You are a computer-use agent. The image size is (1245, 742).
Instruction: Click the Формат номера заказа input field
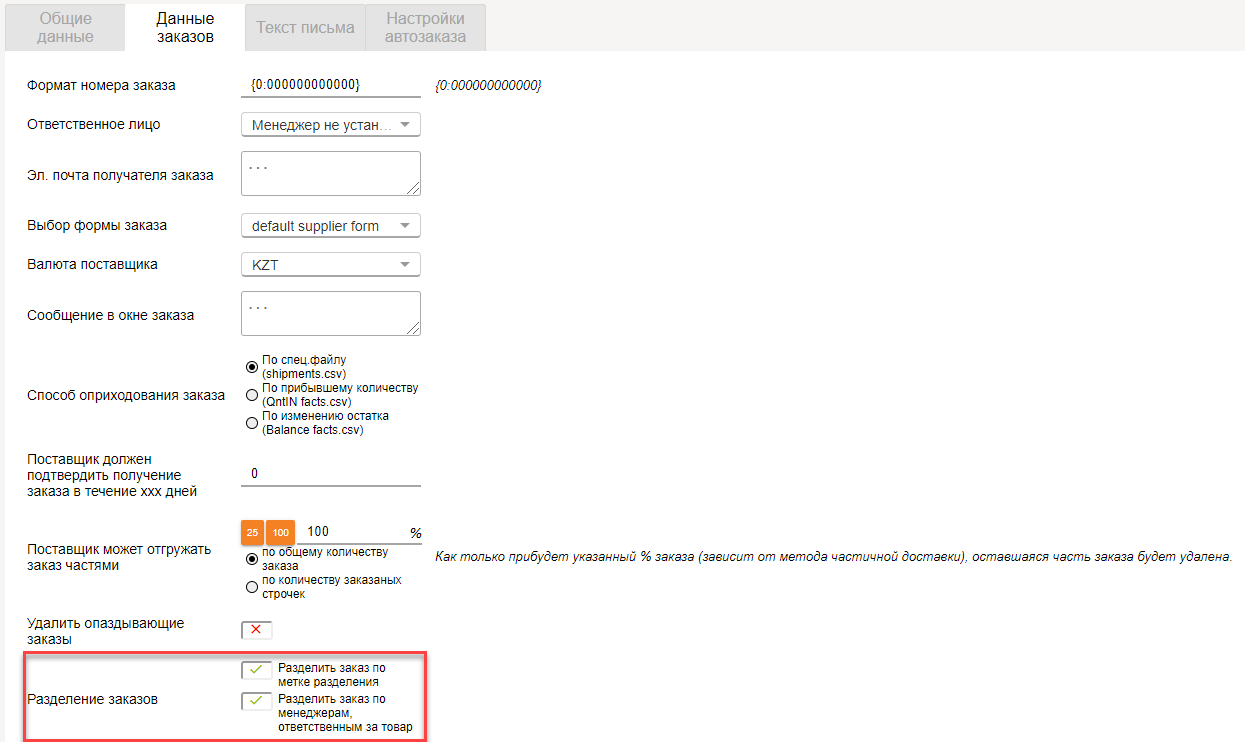(x=330, y=85)
